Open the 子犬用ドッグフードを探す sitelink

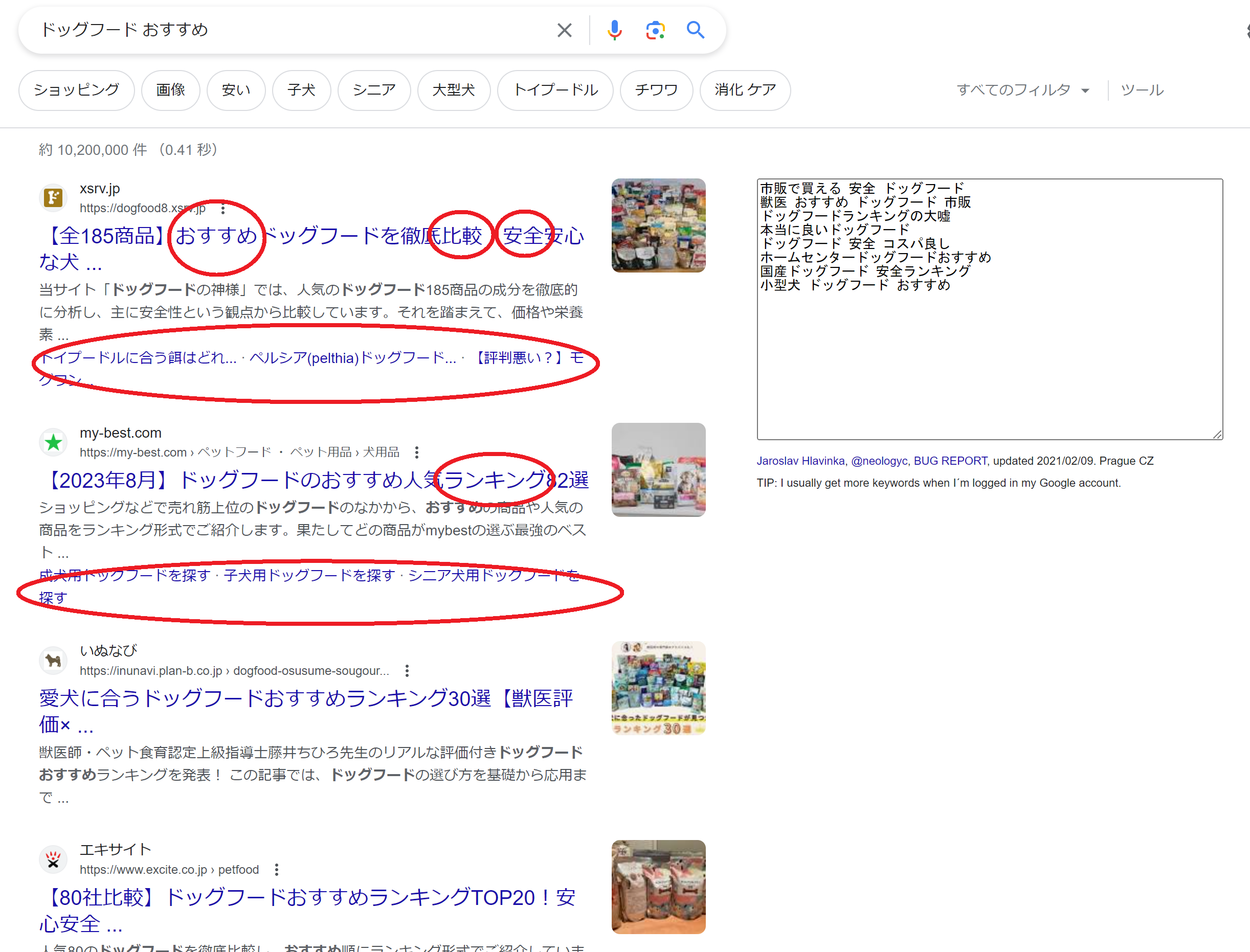pos(309,575)
